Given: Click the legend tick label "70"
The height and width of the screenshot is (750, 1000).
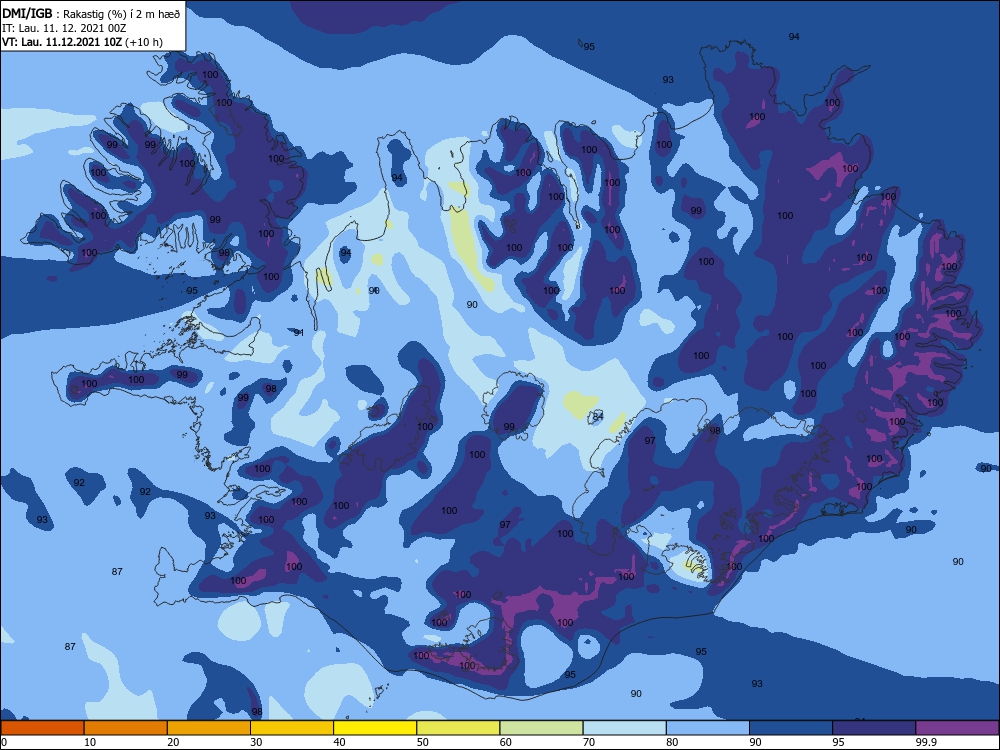Looking at the screenshot, I should 589,742.
